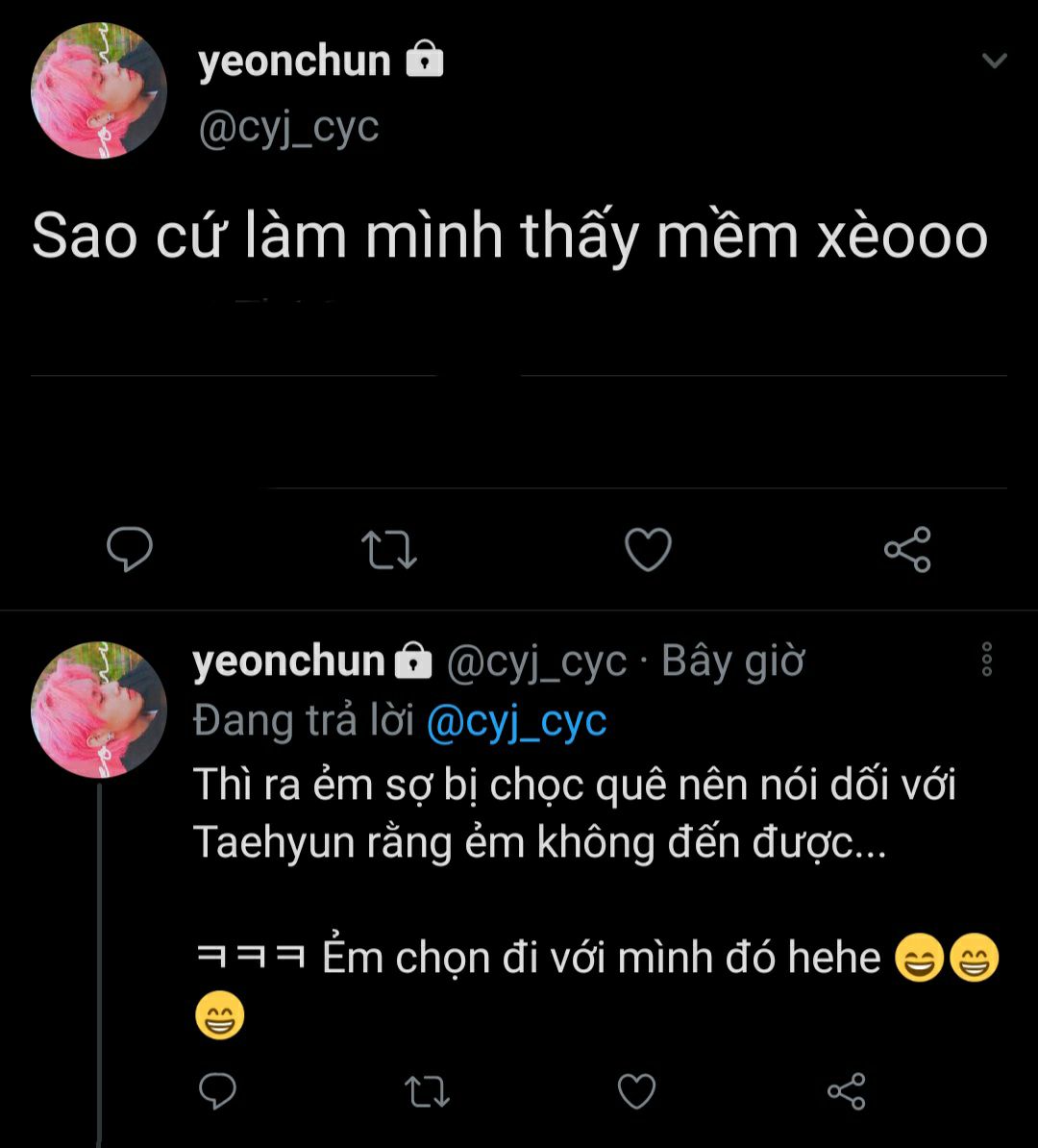
Task: Retweet the reply mentioning Taehyun
Action: coord(426,1091)
